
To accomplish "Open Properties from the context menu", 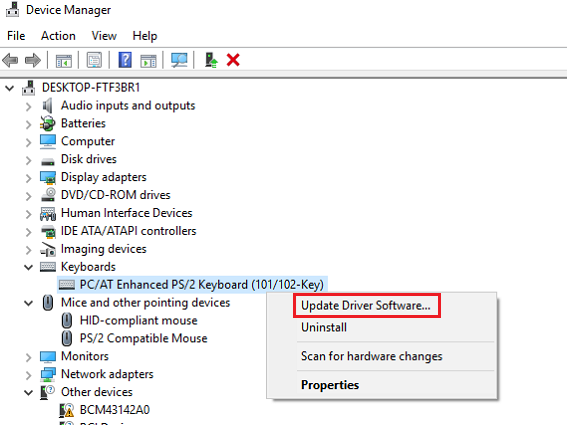I will (x=330, y=385).
